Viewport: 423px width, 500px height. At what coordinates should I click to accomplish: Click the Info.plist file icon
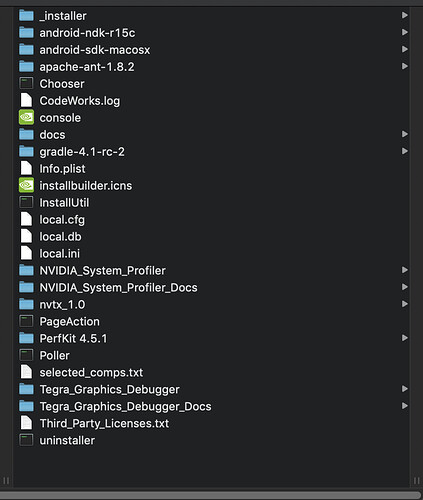[x=26, y=168]
